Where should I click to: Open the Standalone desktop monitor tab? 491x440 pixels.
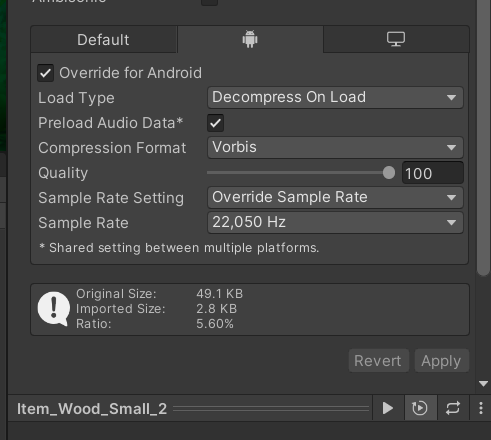396,39
